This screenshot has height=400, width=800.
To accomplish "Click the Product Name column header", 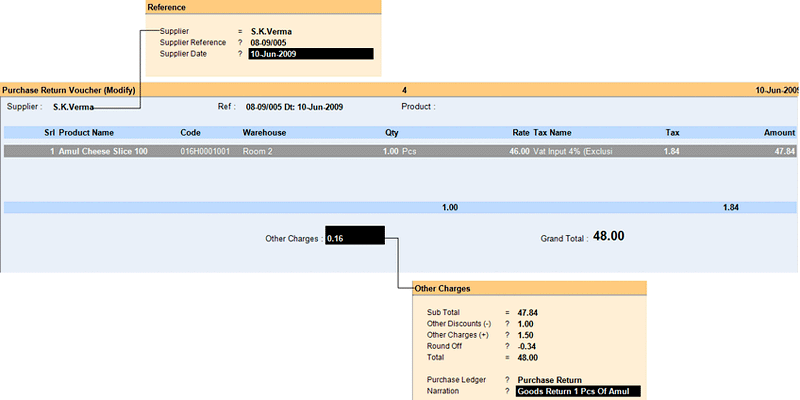I will coord(86,132).
